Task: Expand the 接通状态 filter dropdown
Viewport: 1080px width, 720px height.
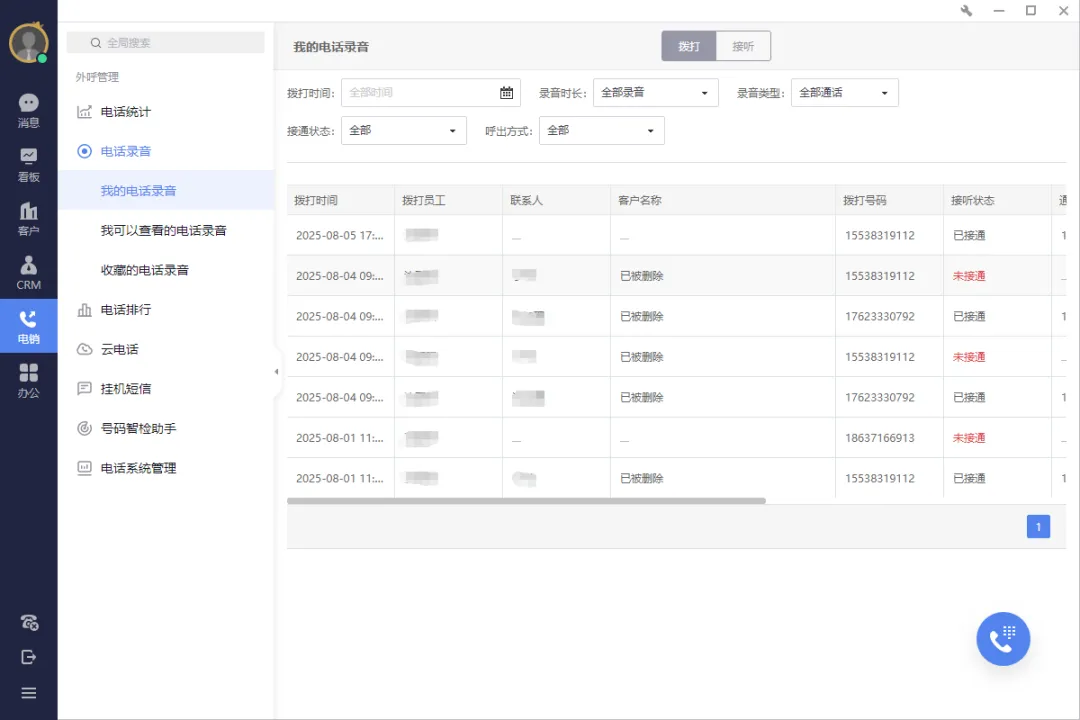Action: [x=403, y=130]
